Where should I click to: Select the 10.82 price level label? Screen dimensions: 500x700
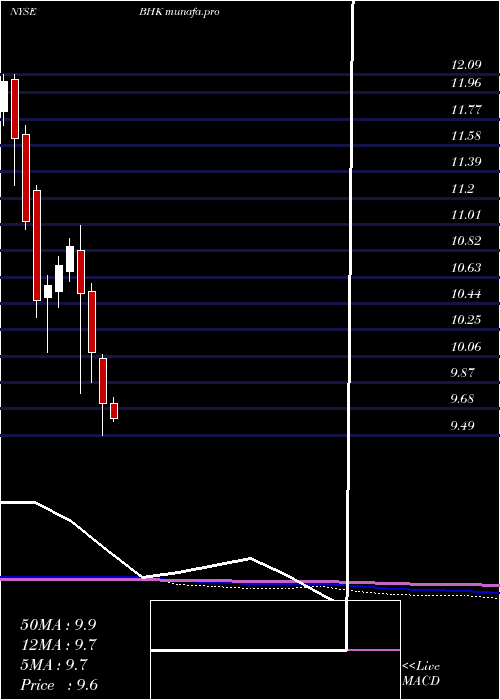pyautogui.click(x=466, y=241)
